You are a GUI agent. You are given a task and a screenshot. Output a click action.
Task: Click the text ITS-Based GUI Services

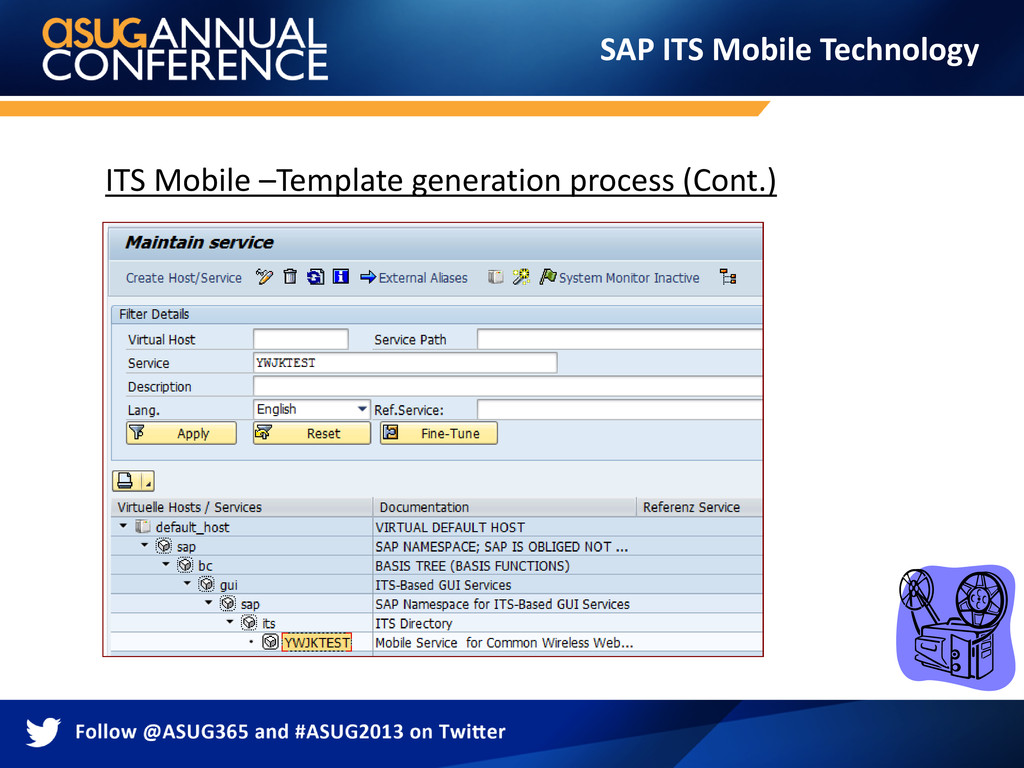click(443, 585)
